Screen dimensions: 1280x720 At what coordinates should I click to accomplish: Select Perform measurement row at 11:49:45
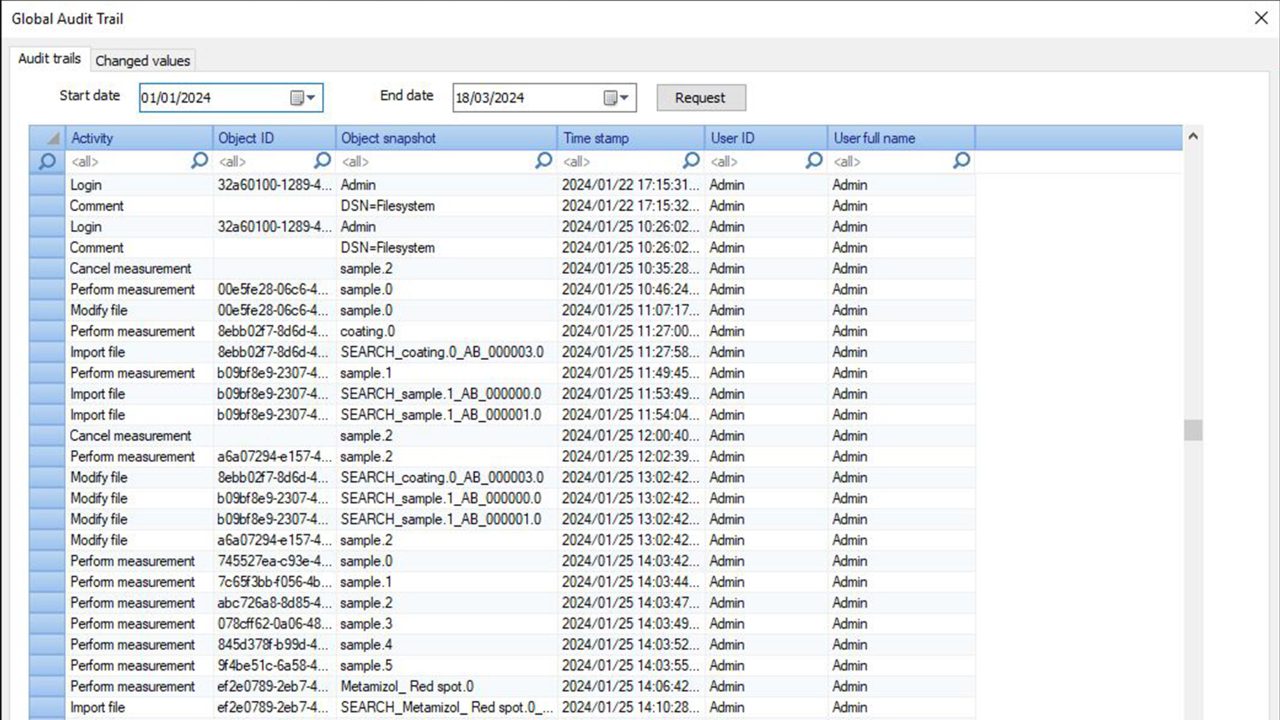(x=502, y=373)
